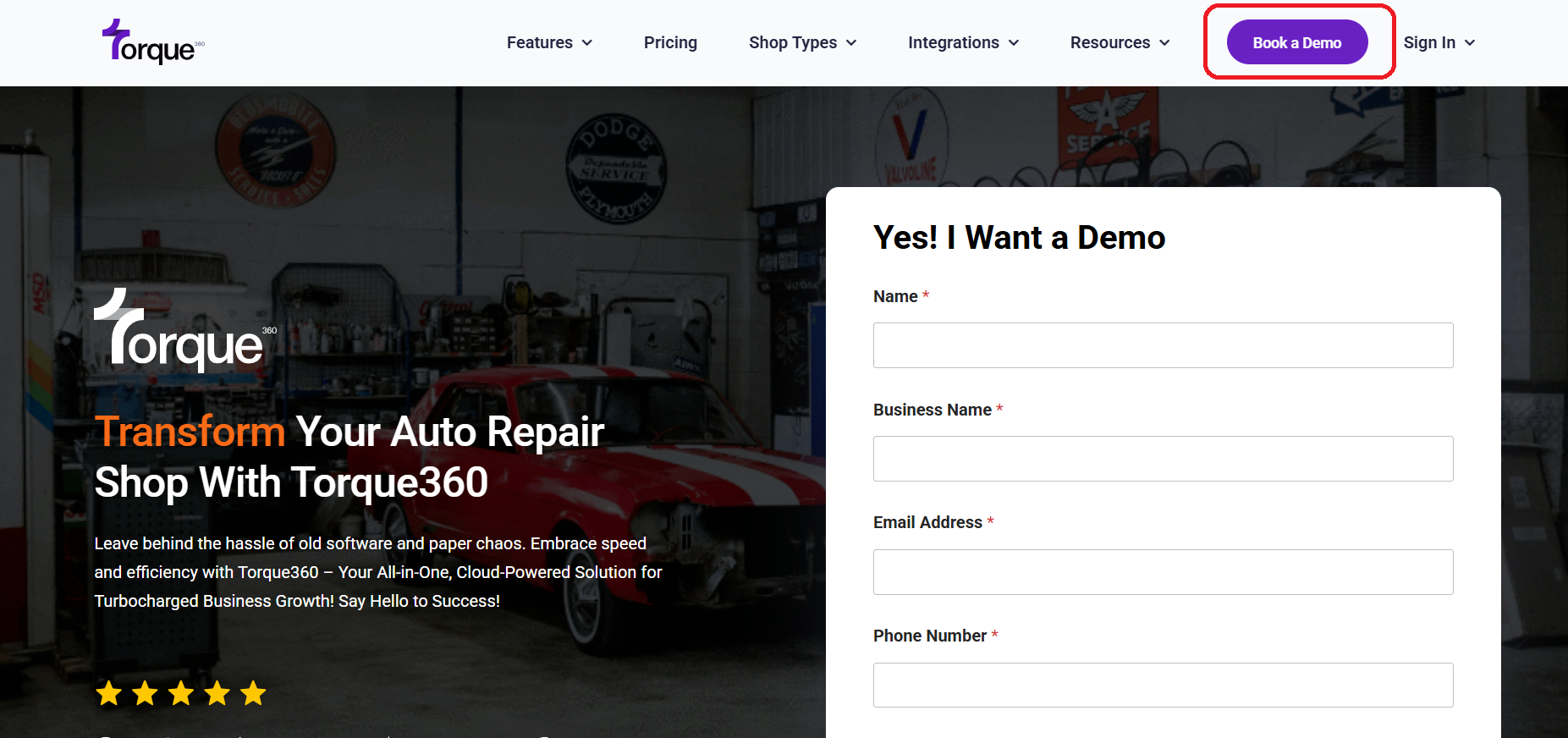Select the Email Address text box
Viewport: 1568px width, 738px height.
[x=1164, y=572]
